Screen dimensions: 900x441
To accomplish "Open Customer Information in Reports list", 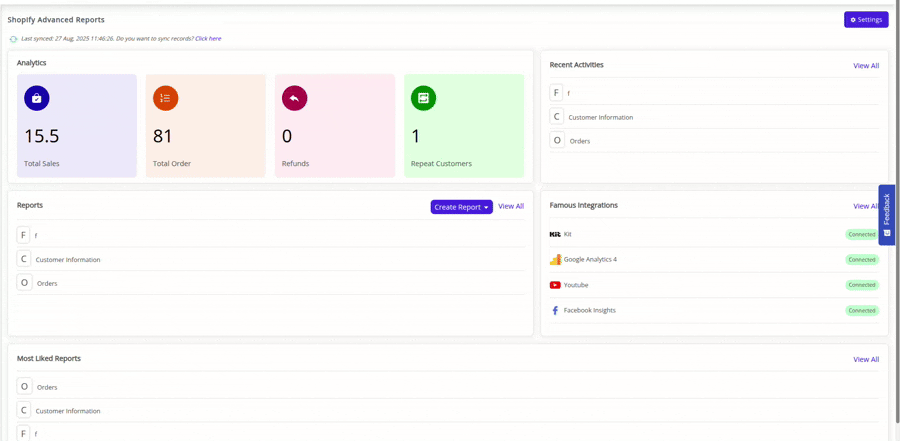I will pyautogui.click(x=68, y=260).
